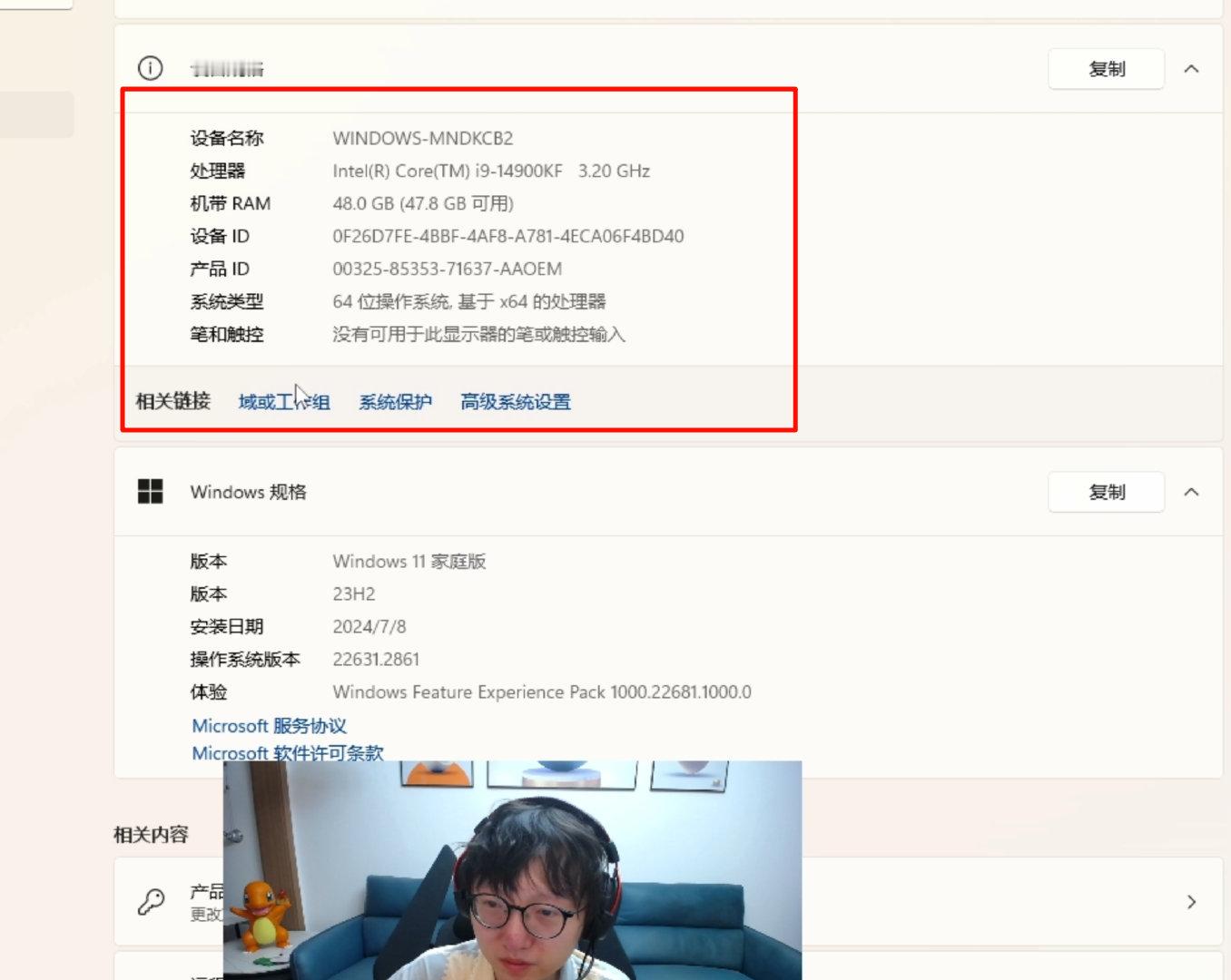Screen dimensions: 1231x980
Task: Click the Windows logo icon beside Windows 规格
Action: 150,492
